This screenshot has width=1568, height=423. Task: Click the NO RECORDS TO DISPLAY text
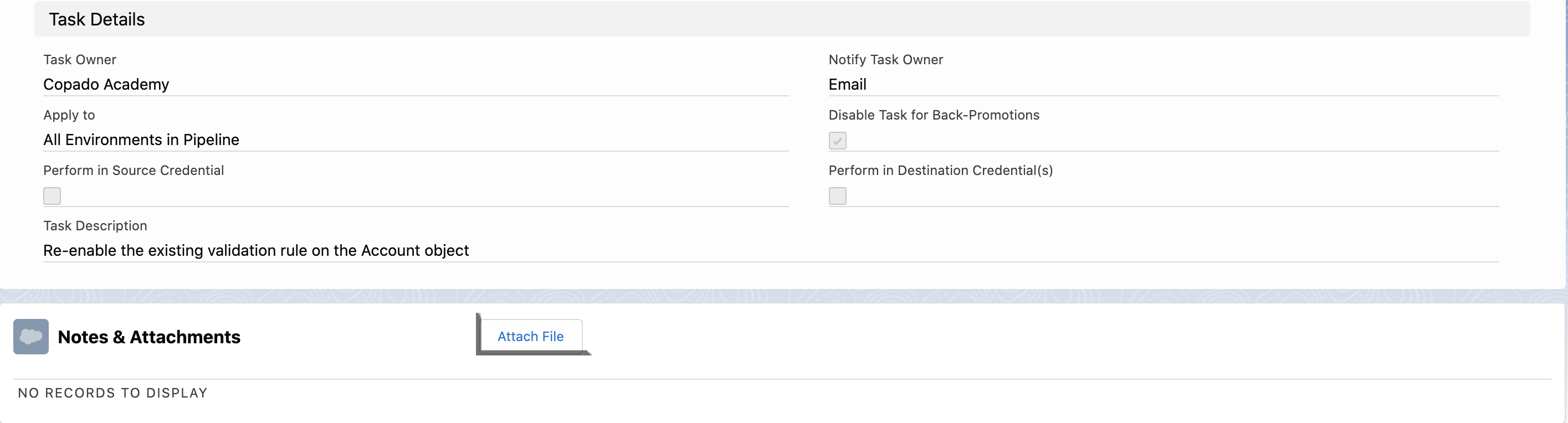[112, 393]
